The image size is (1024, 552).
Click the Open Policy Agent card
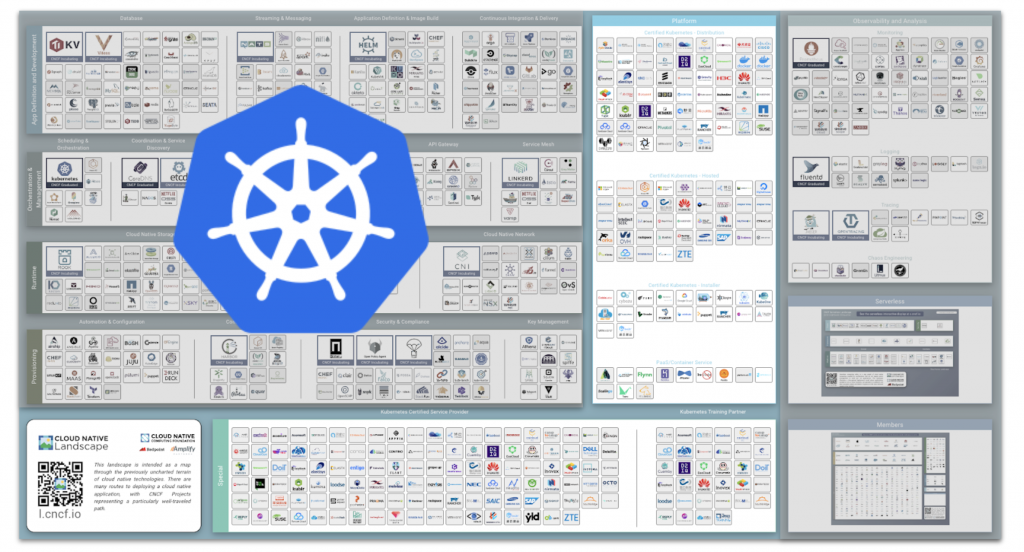click(374, 350)
